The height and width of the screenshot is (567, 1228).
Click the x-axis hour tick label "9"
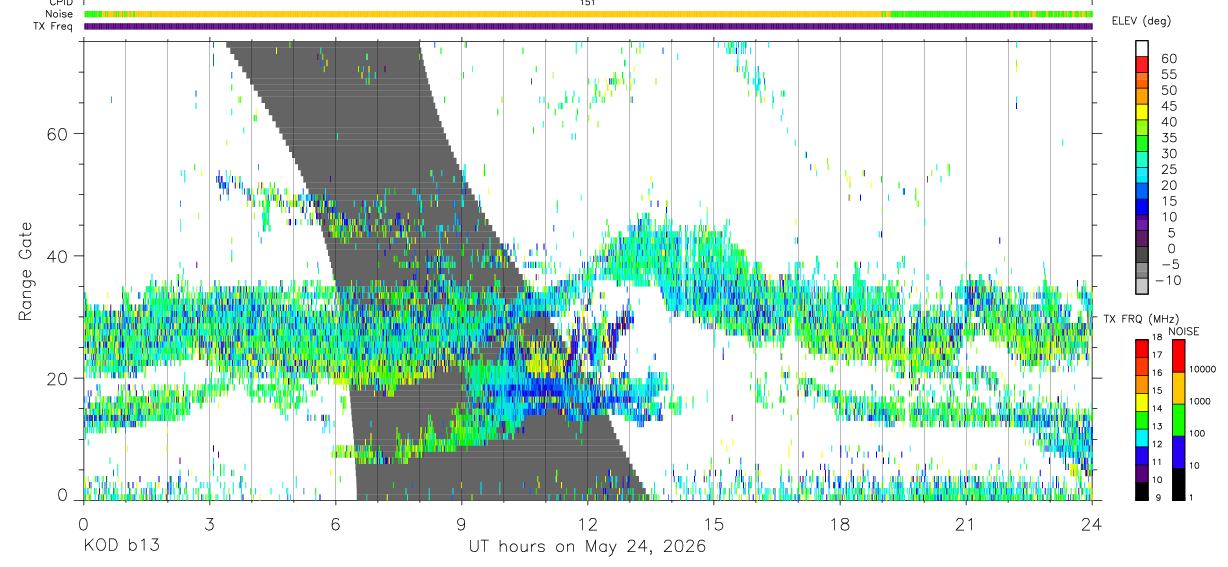(461, 524)
